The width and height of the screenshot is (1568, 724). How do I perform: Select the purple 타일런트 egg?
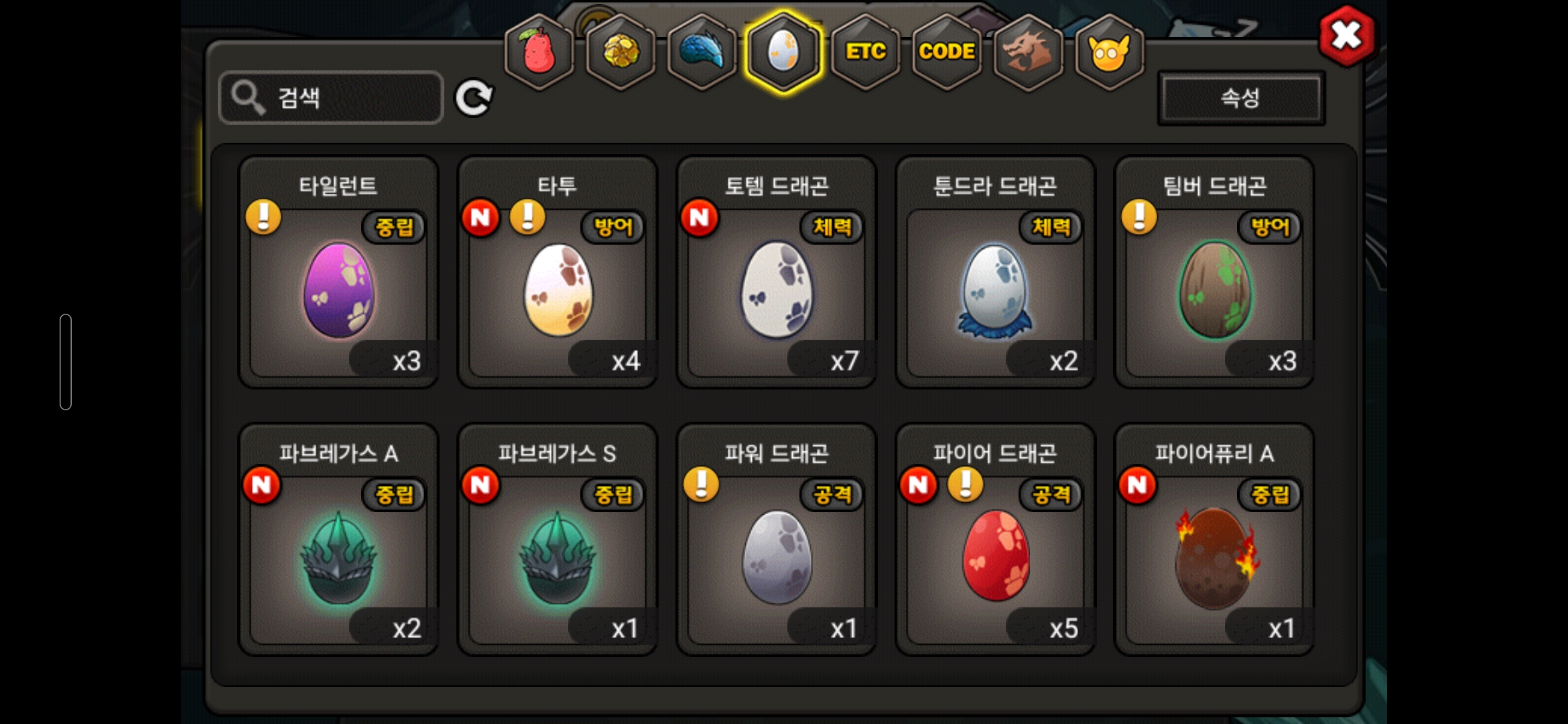click(x=339, y=272)
